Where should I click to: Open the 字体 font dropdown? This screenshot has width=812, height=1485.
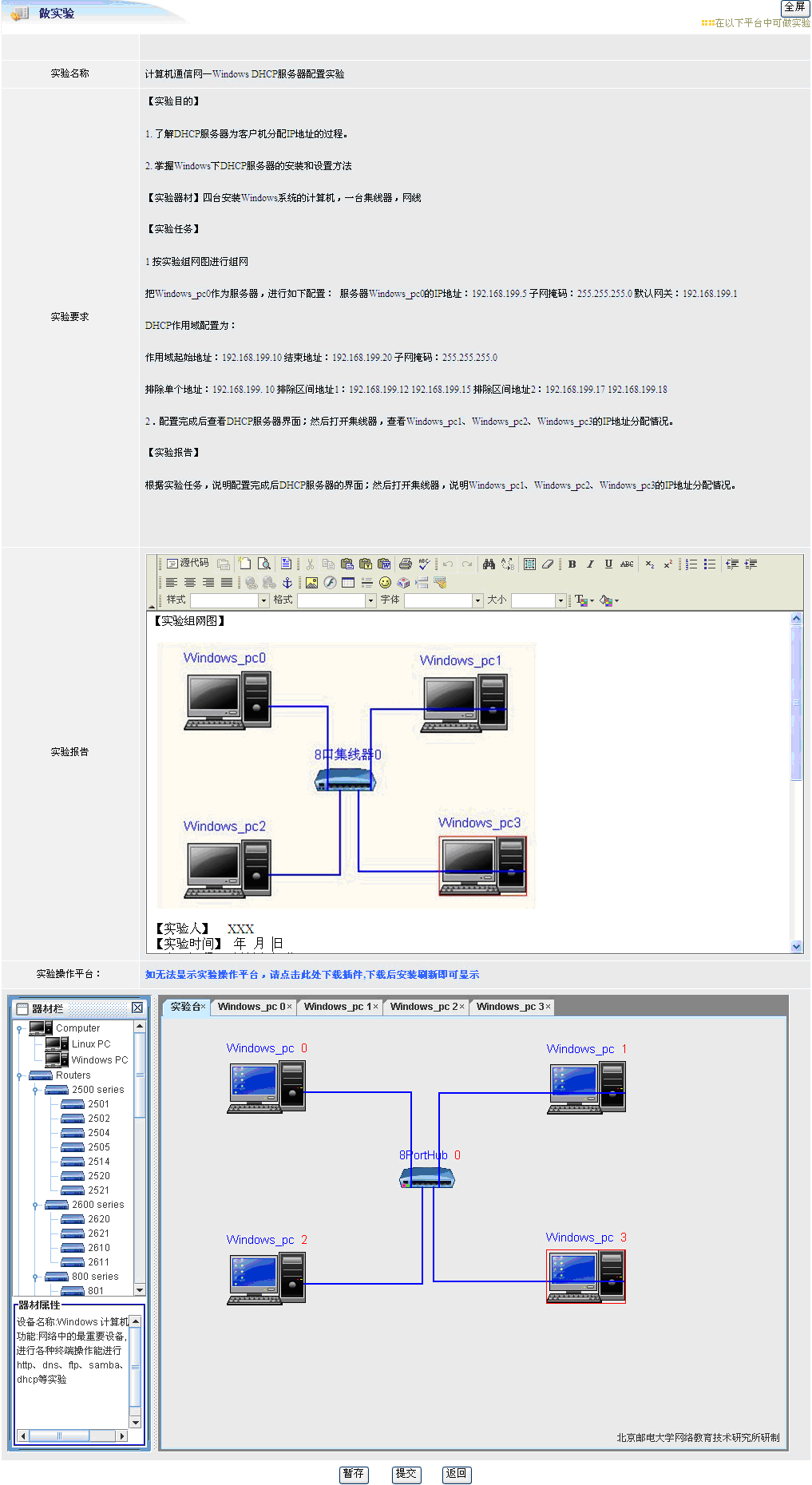477,600
